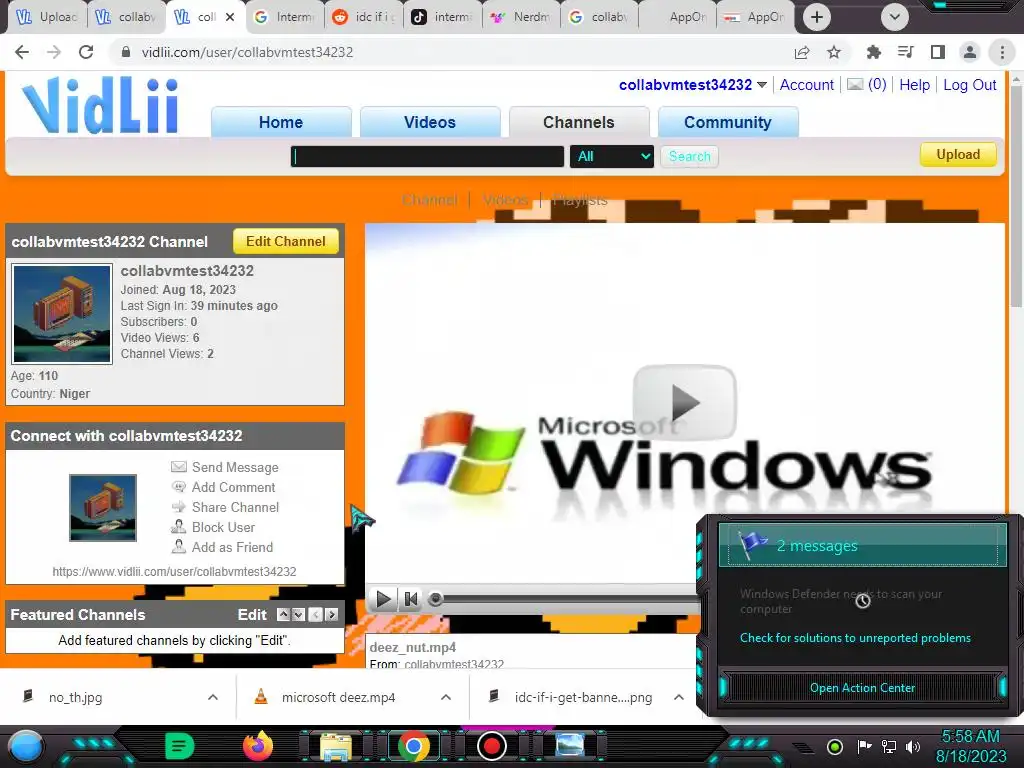Expand no_th.jpg download options chevron

(x=213, y=697)
